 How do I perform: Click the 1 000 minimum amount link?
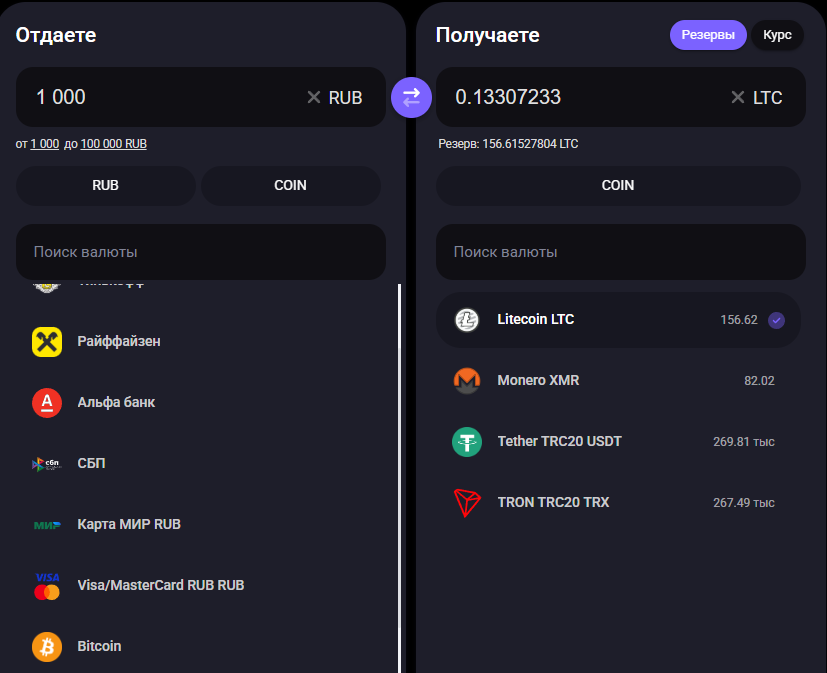click(x=45, y=144)
